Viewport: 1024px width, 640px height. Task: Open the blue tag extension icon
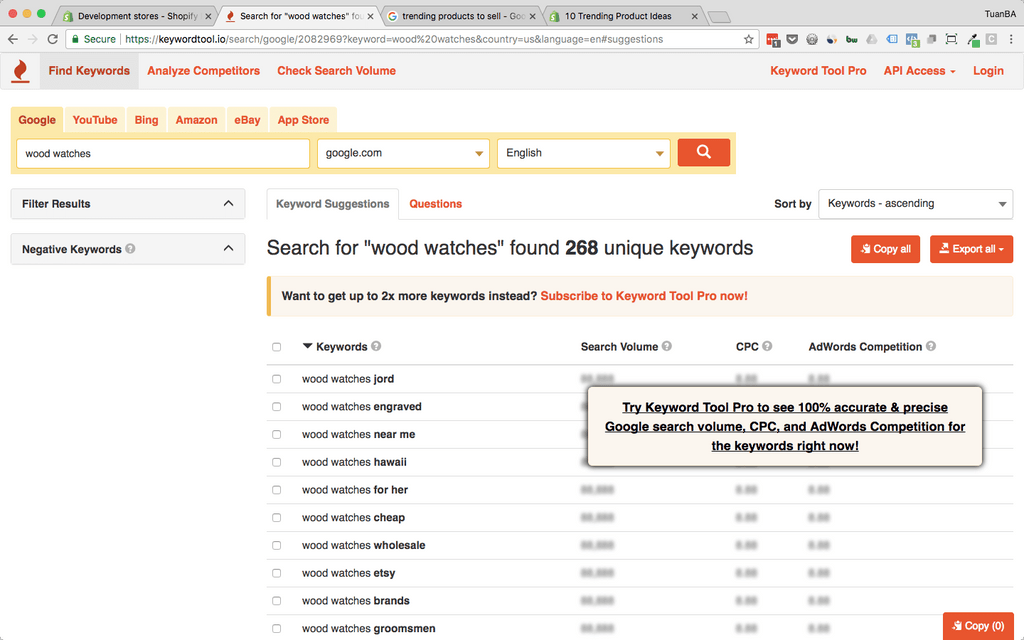click(x=891, y=39)
